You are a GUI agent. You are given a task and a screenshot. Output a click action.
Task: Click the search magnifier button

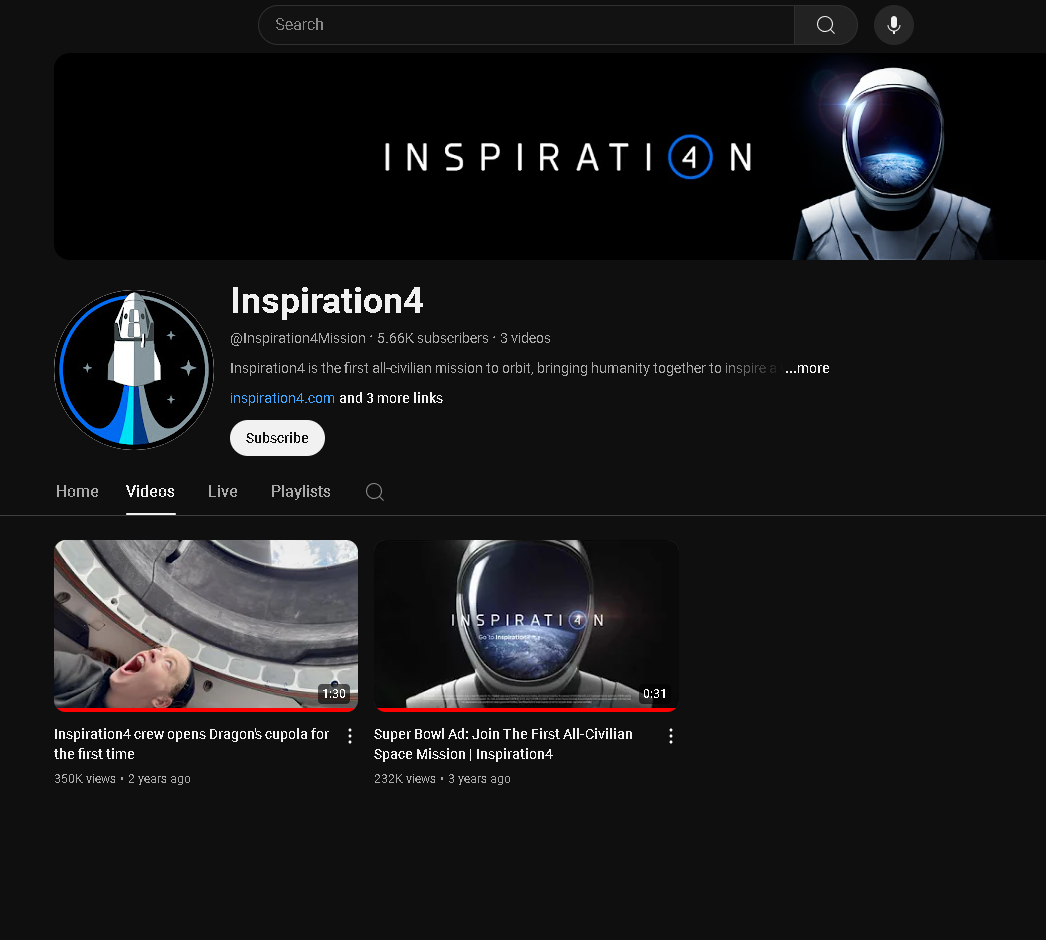click(x=825, y=25)
